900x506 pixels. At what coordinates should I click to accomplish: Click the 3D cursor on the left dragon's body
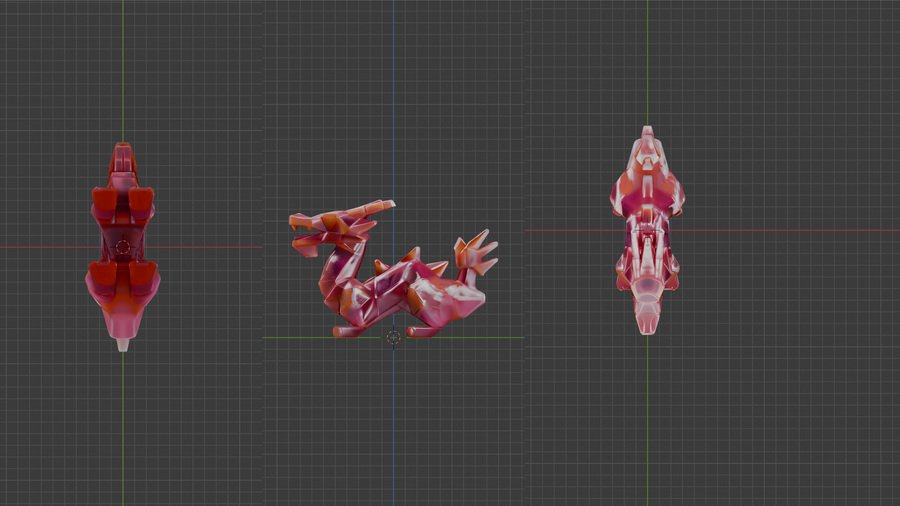tap(122, 247)
